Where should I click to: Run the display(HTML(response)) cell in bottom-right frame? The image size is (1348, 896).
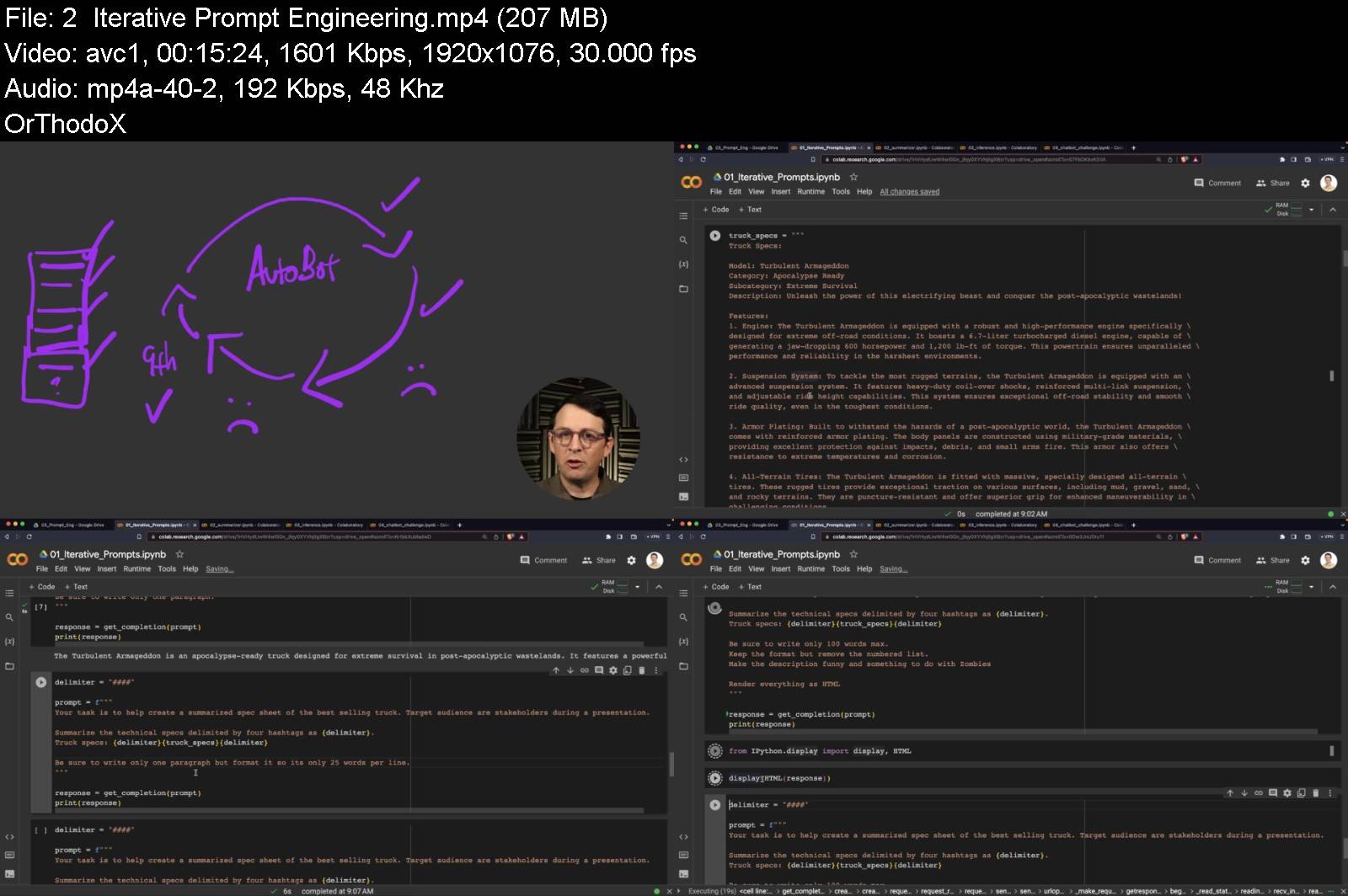[715, 778]
